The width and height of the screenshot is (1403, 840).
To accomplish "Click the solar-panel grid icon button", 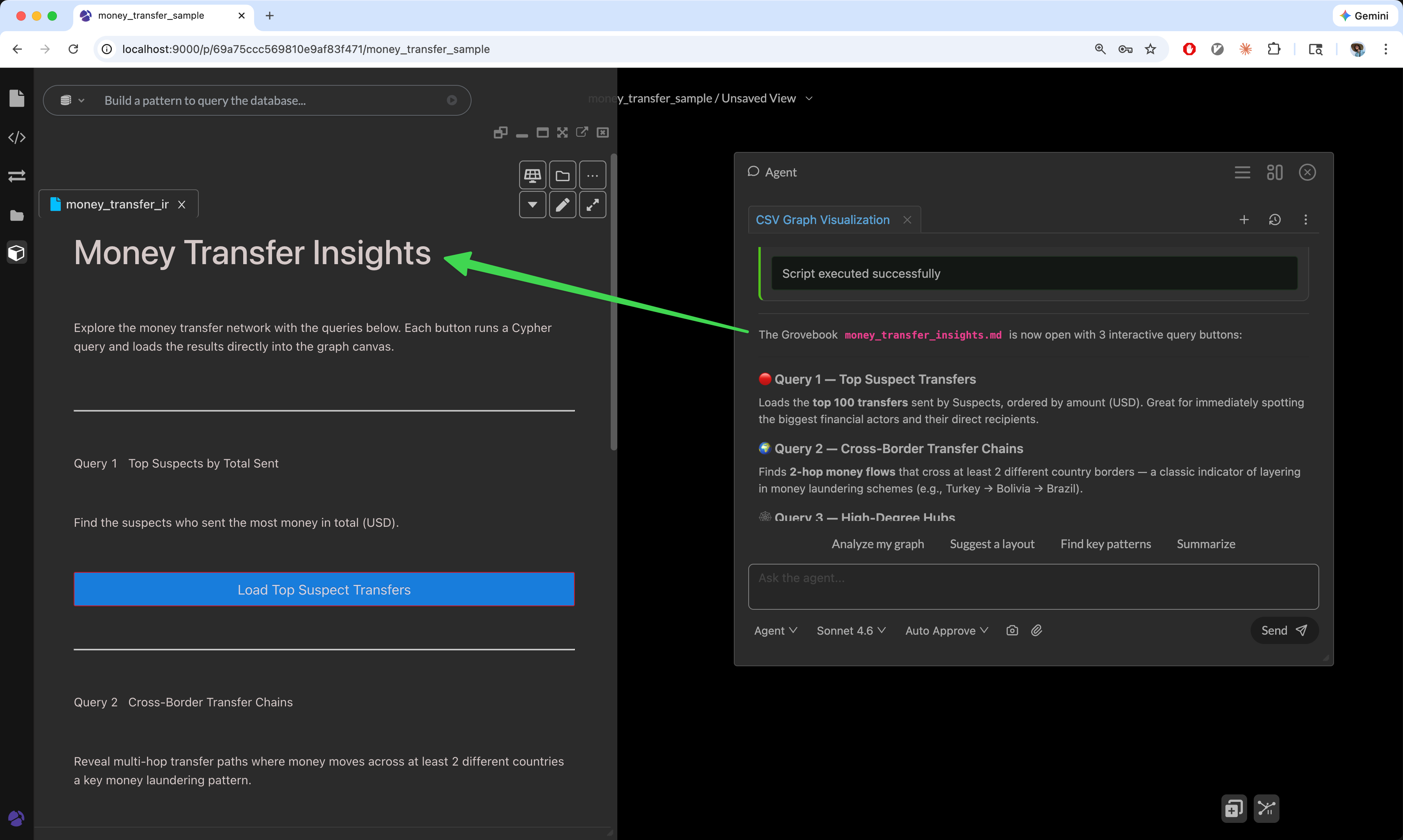I will (532, 175).
